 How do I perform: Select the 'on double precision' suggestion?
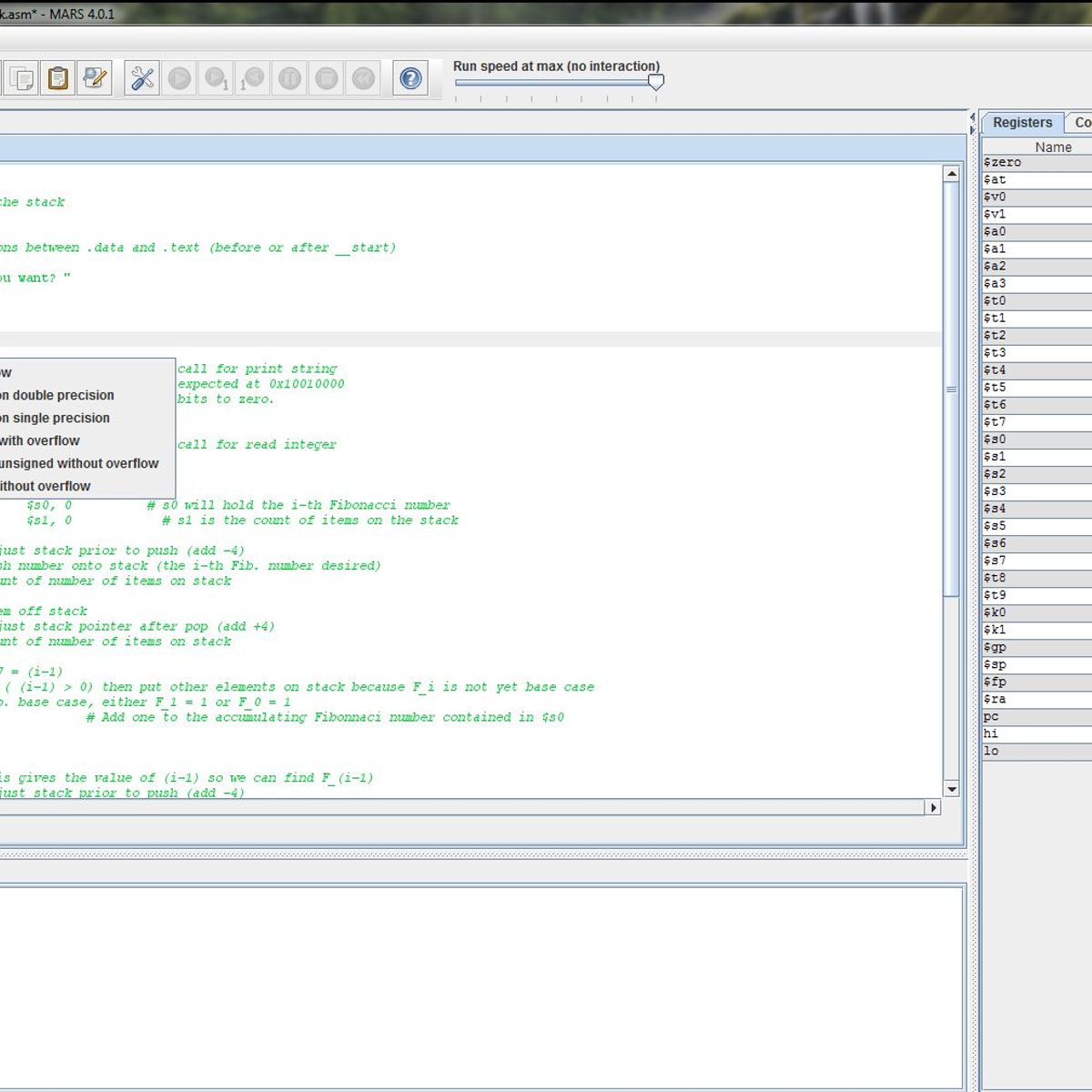point(59,396)
